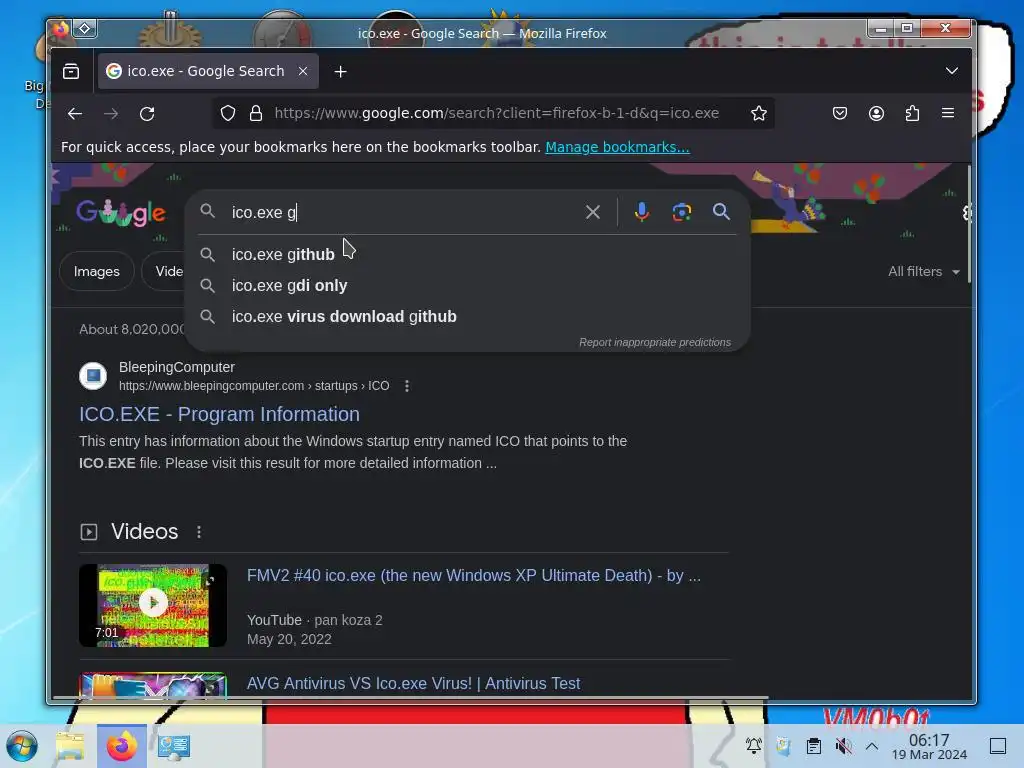Open the Videos section three-dot menu
The width and height of the screenshot is (1024, 768).
click(199, 532)
